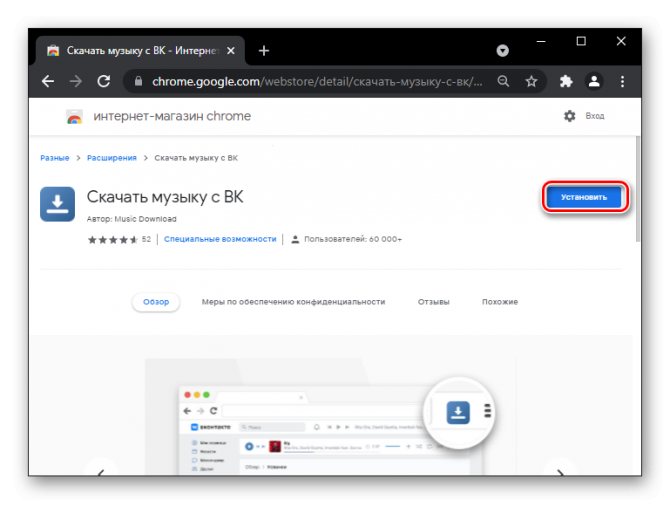
Task: Click 'Автор: Music Download' text
Action: pos(132,219)
